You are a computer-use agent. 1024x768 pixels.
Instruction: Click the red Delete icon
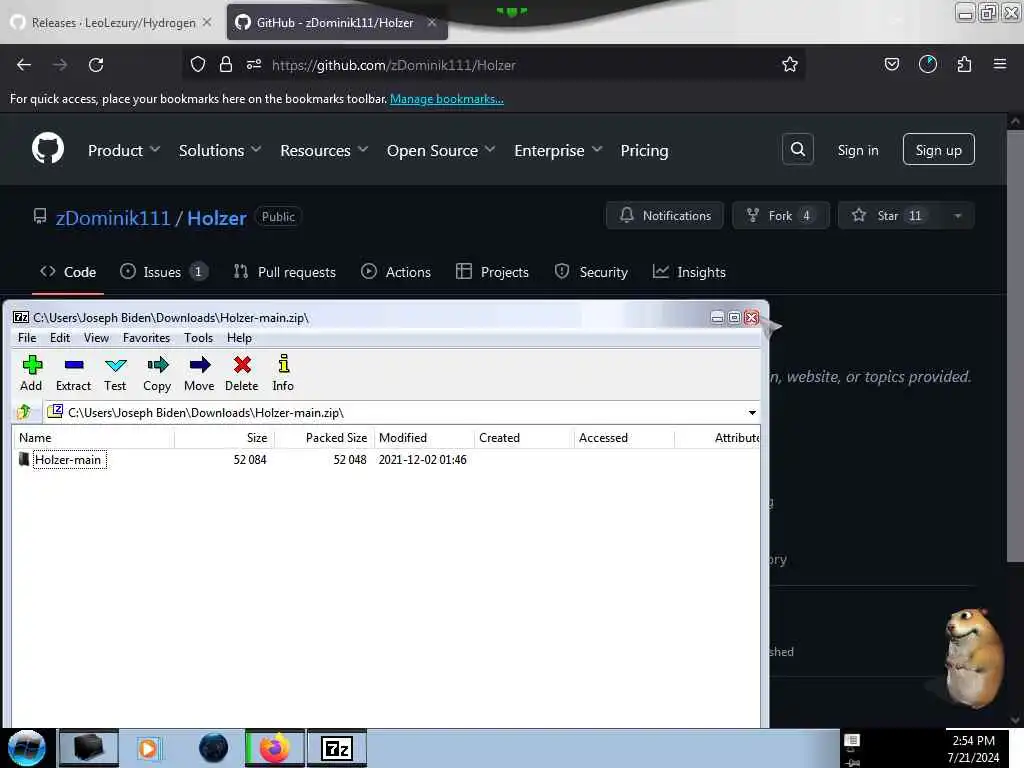point(242,373)
